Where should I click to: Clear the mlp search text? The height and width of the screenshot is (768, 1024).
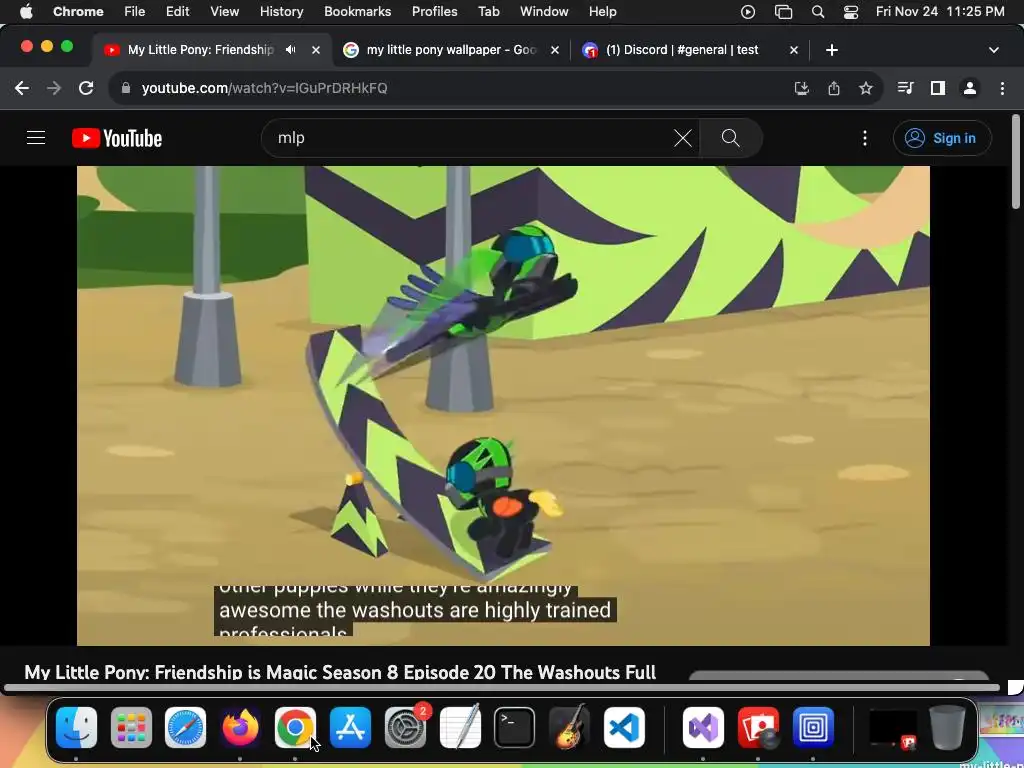tap(682, 138)
